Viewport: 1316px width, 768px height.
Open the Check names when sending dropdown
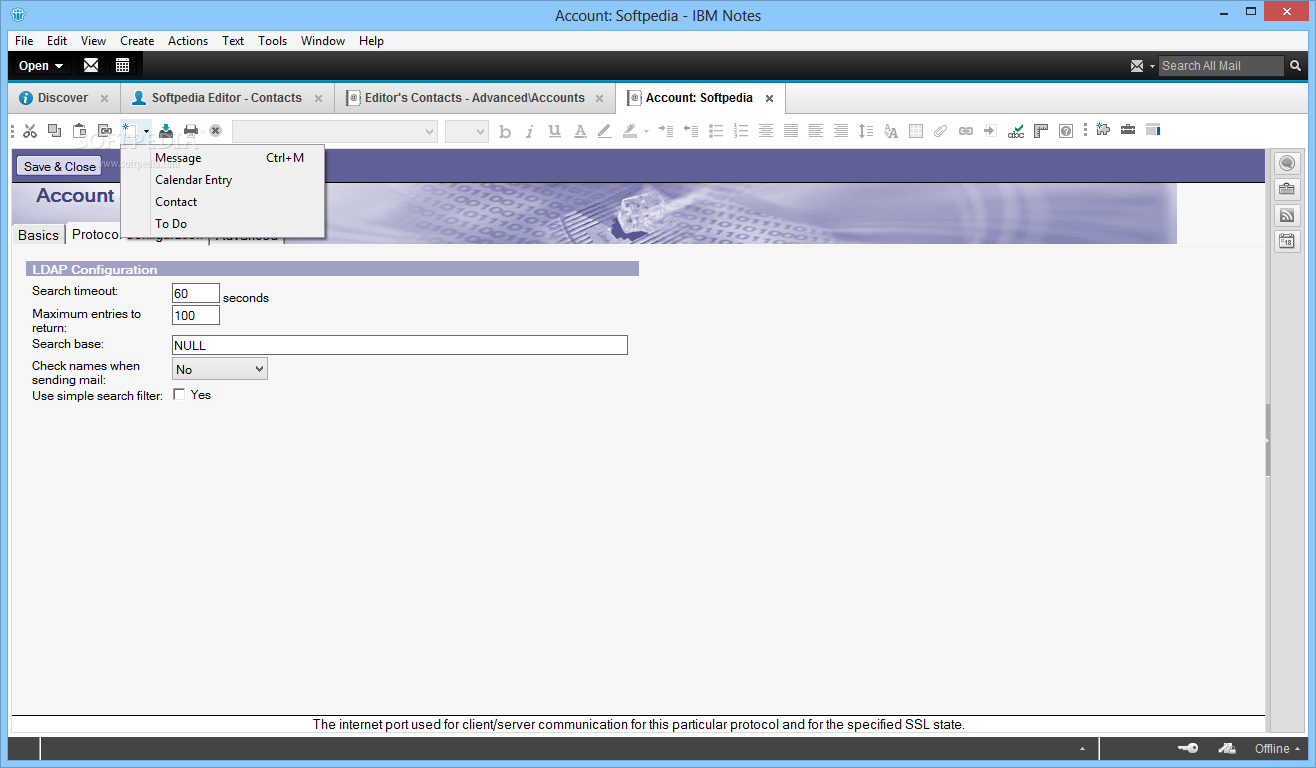[x=220, y=369]
